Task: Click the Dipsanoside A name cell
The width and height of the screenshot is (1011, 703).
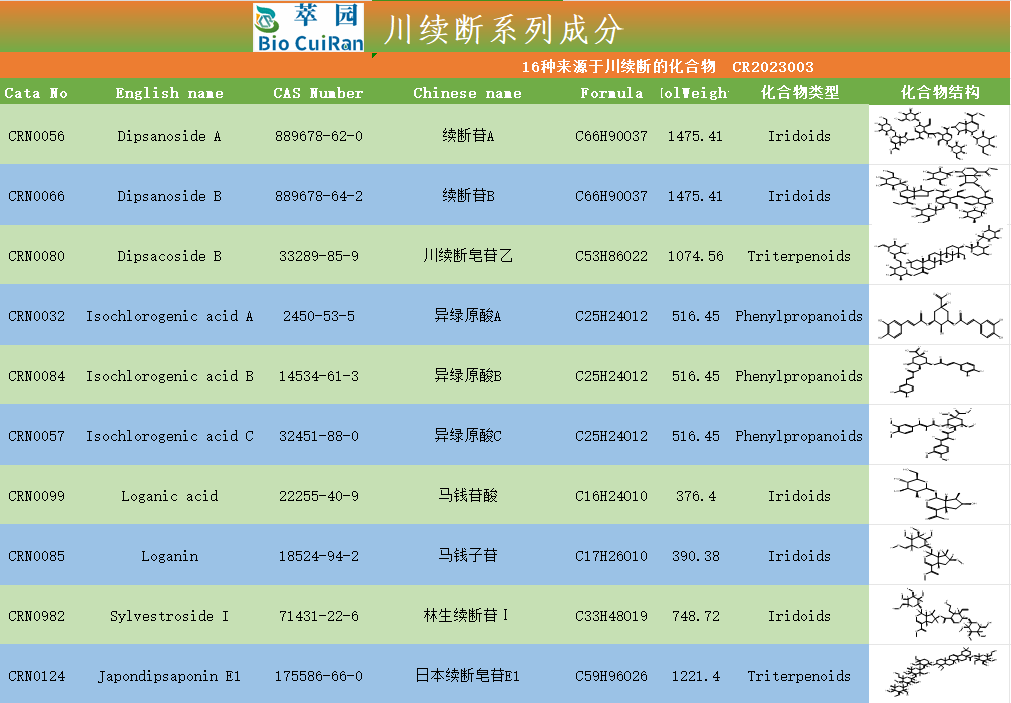Action: [170, 136]
